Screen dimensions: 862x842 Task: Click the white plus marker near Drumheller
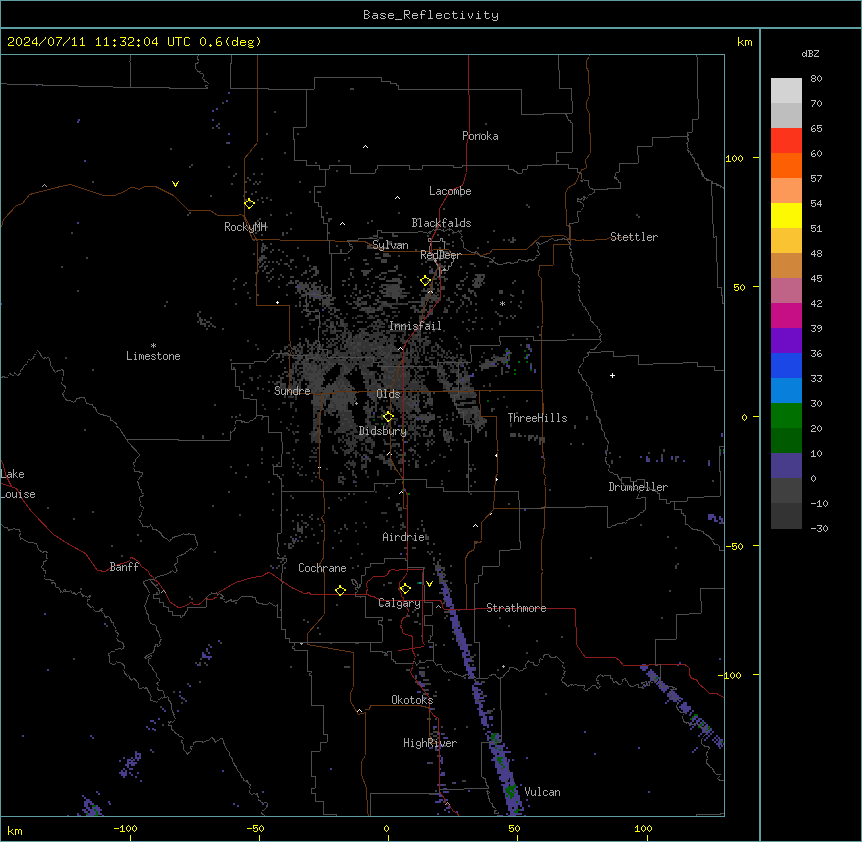click(x=612, y=375)
